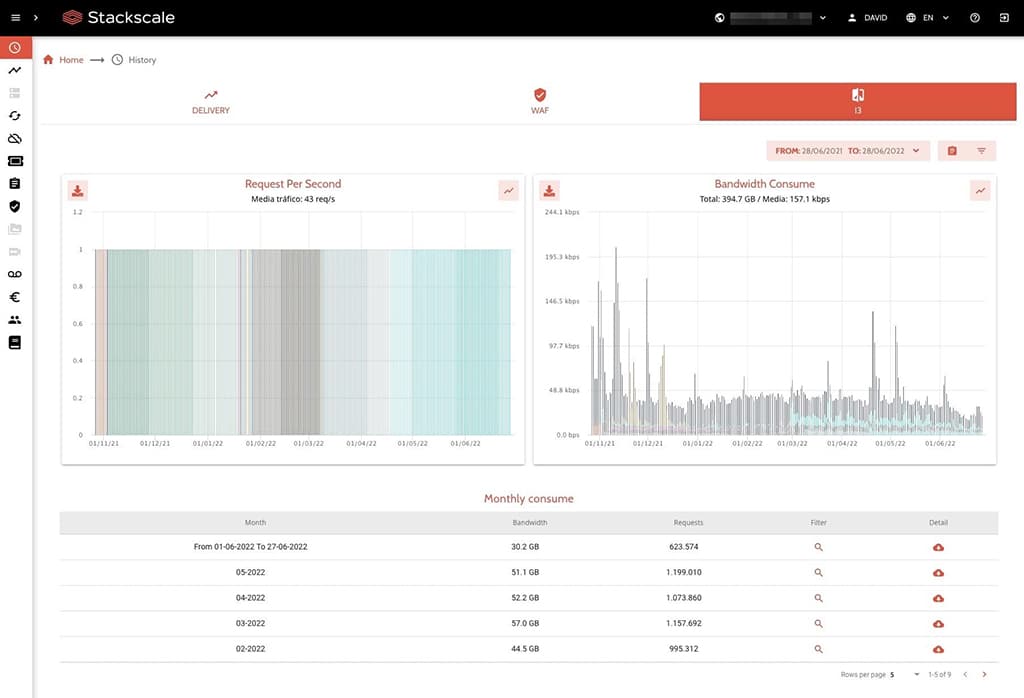Open the euro billing sidebar icon
Screen dimensions: 1024x698
(x=15, y=297)
